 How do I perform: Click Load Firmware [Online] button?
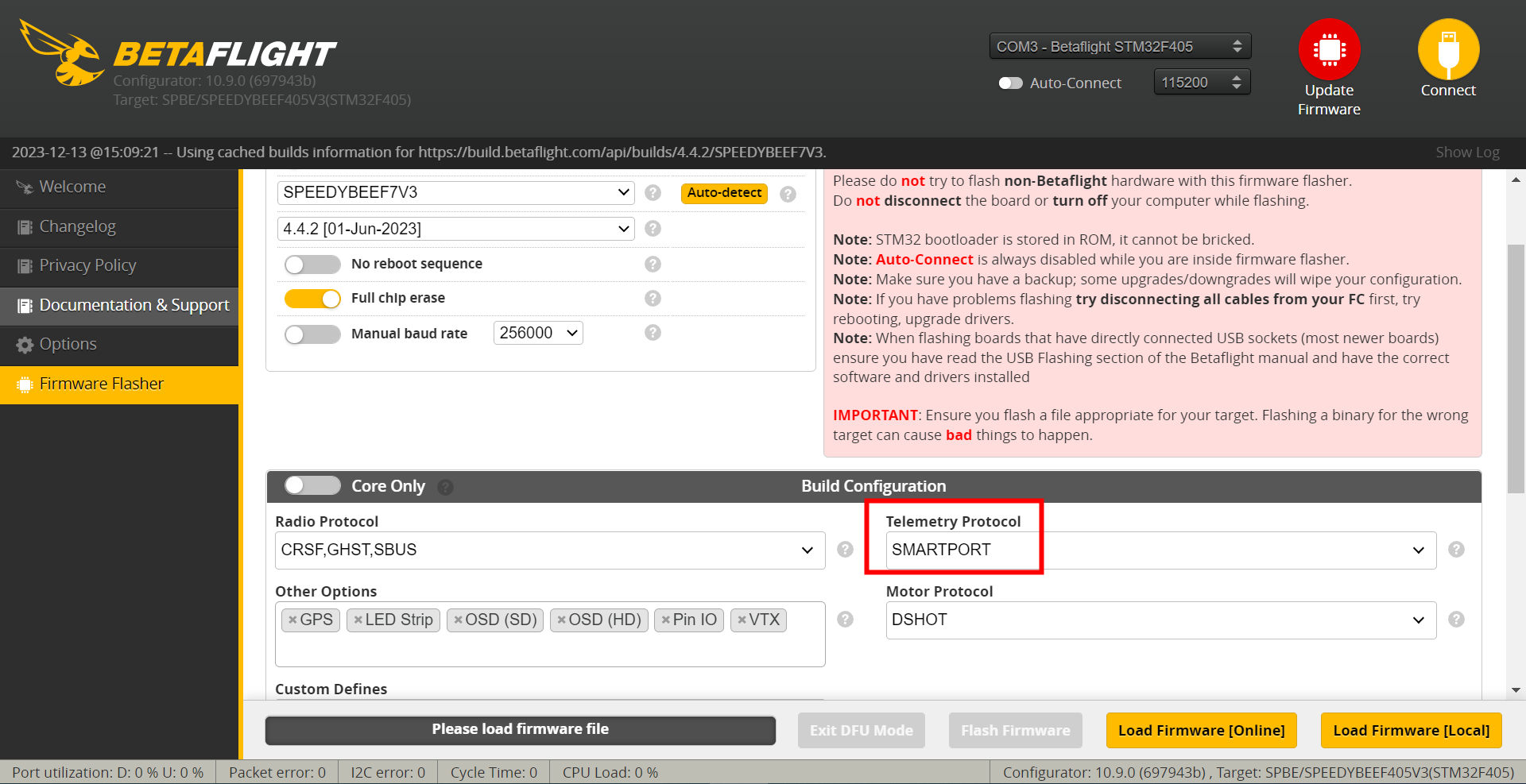(x=1201, y=731)
